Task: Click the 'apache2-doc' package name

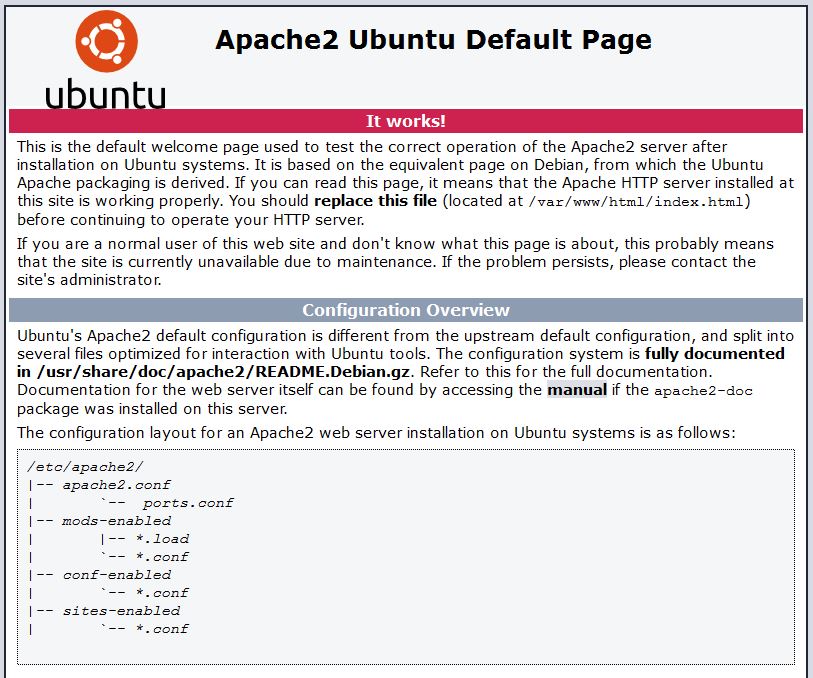Action: (703, 390)
